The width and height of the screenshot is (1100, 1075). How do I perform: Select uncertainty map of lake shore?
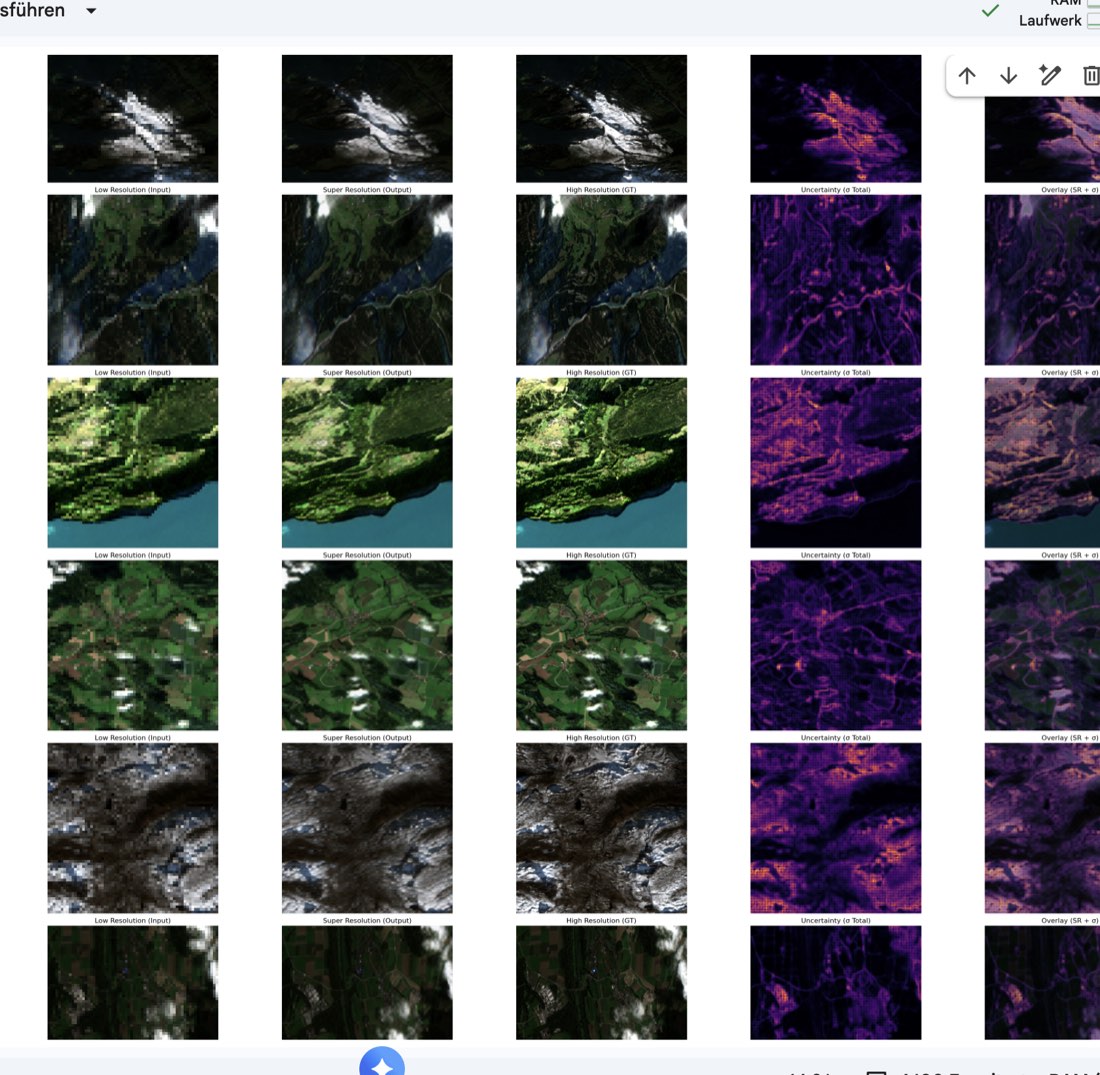pyautogui.click(x=836, y=462)
